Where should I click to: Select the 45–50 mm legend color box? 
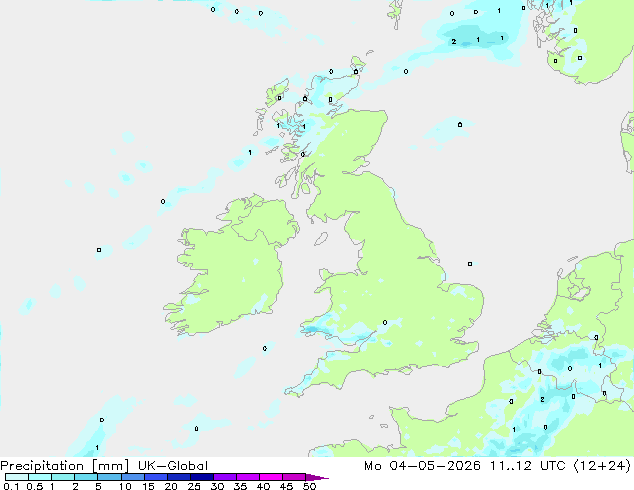point(294,477)
